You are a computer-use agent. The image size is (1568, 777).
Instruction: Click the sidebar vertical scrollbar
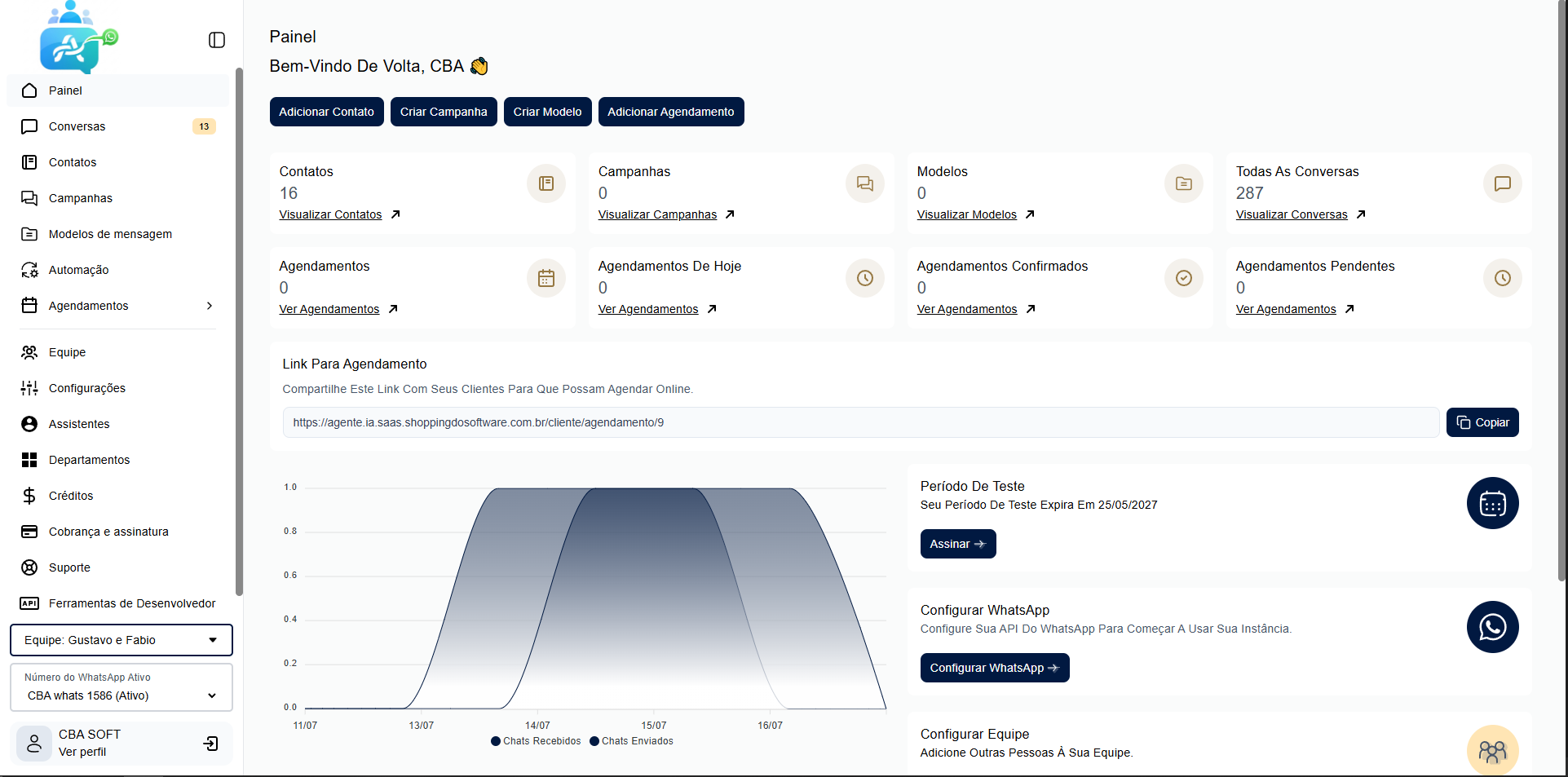coord(239,332)
